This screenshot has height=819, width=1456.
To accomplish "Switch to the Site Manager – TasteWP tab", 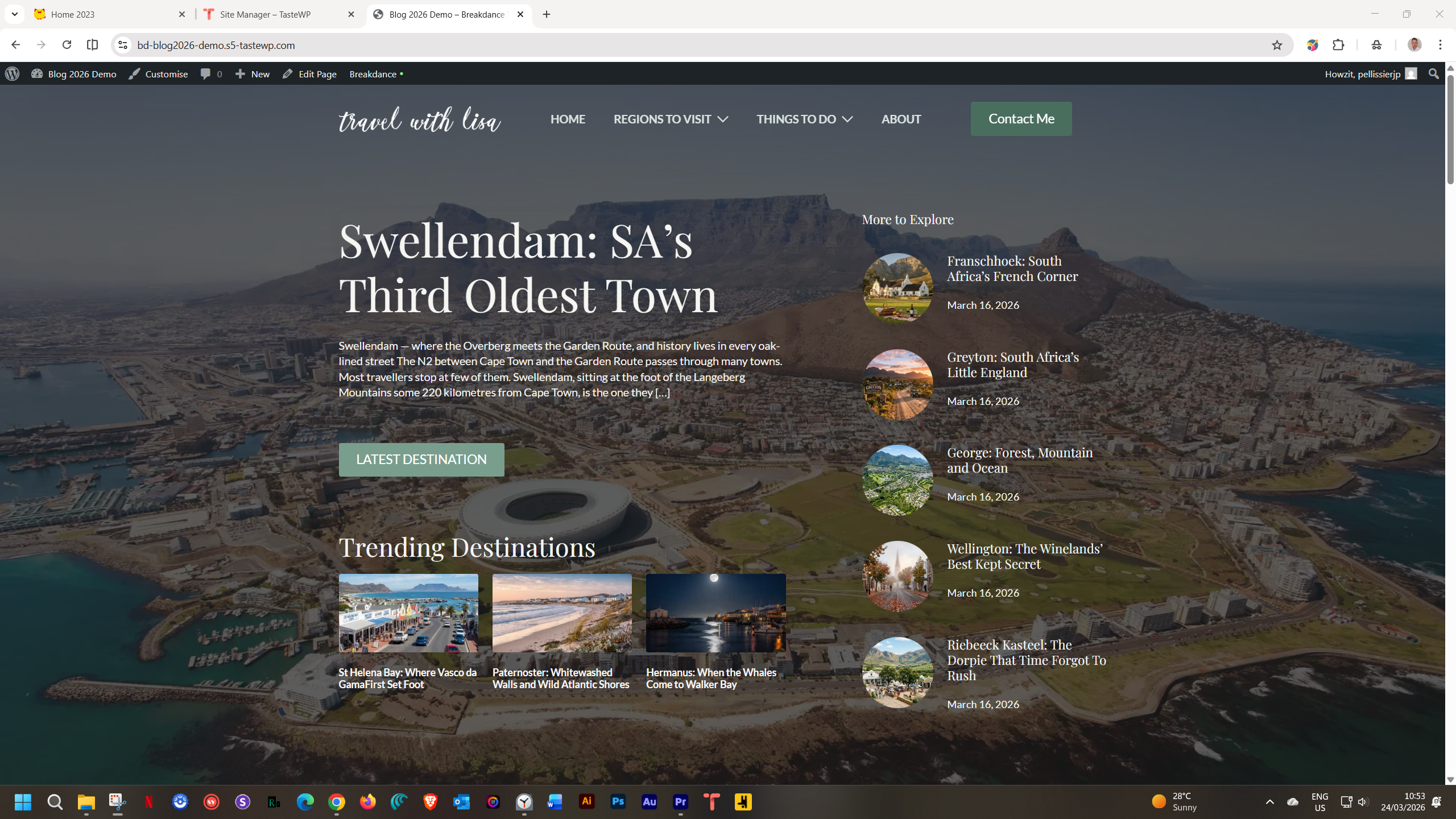I will click(x=265, y=14).
